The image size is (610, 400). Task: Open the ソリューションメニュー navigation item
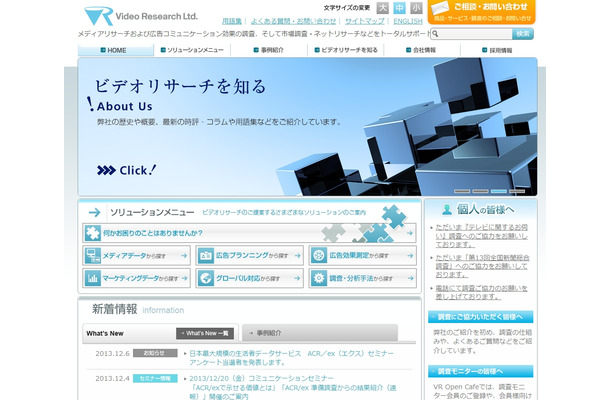(192, 50)
